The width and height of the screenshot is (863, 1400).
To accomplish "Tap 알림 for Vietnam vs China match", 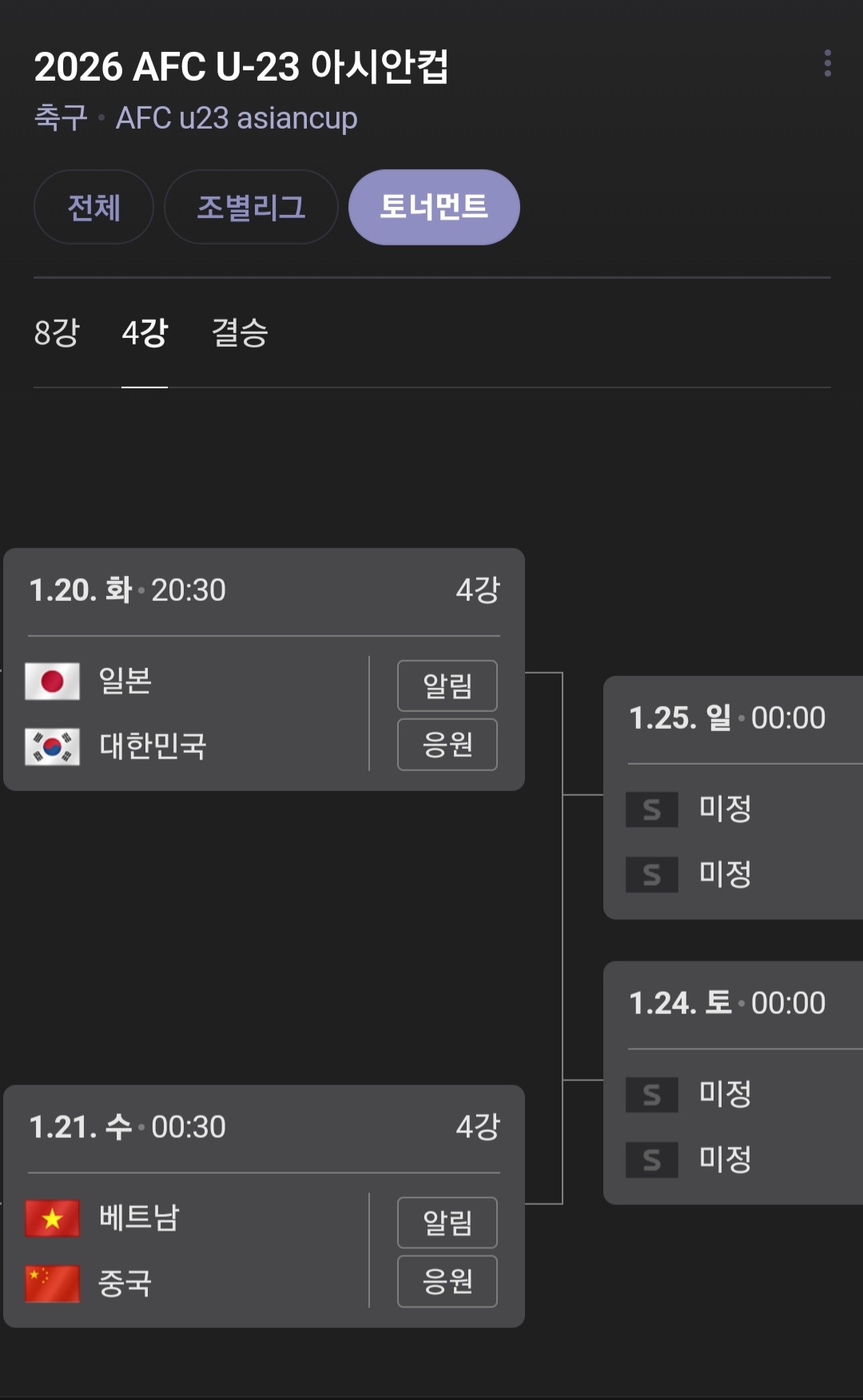I will click(447, 1223).
